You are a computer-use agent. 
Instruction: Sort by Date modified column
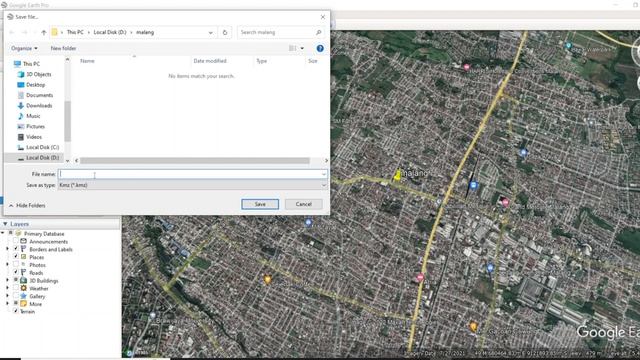(210, 61)
